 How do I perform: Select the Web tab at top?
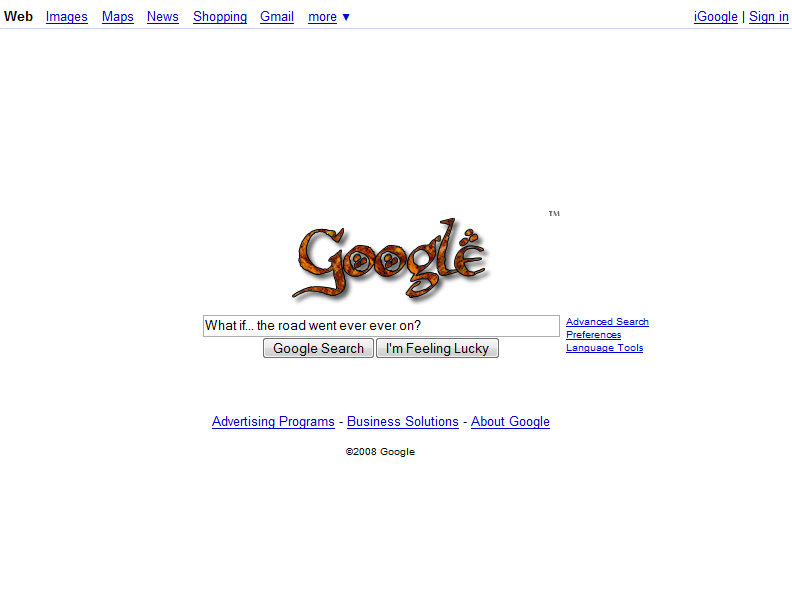click(18, 17)
